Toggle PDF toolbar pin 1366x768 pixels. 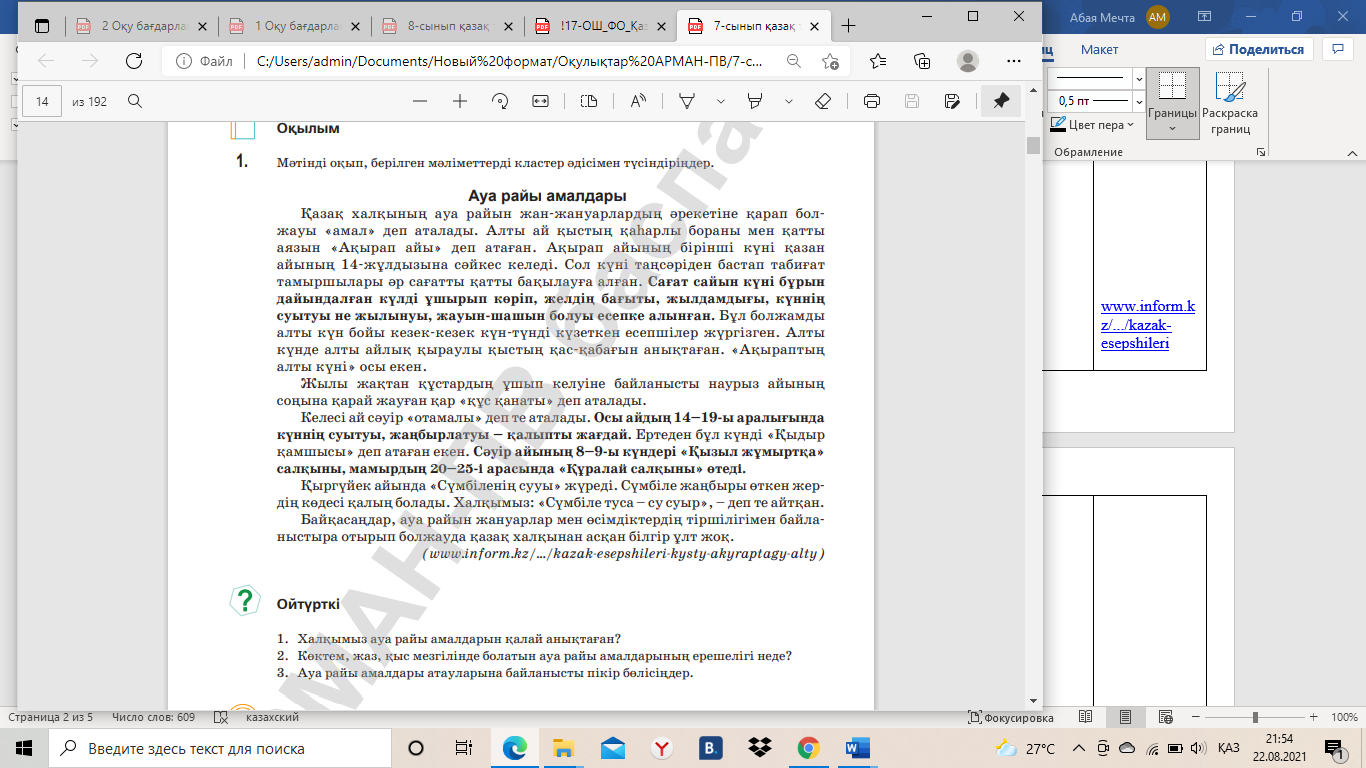coord(1000,101)
